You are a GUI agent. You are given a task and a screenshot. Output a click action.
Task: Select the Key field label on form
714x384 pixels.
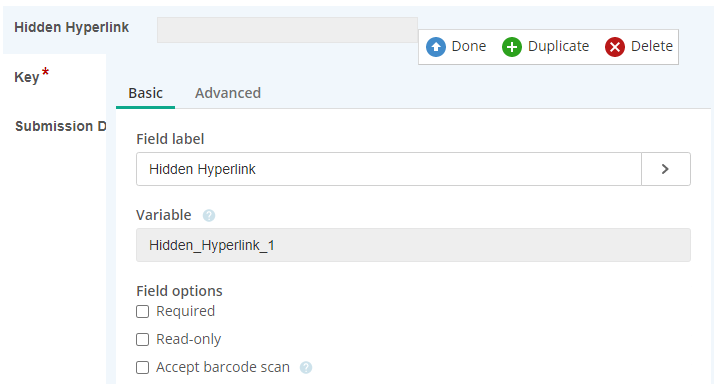coord(27,77)
